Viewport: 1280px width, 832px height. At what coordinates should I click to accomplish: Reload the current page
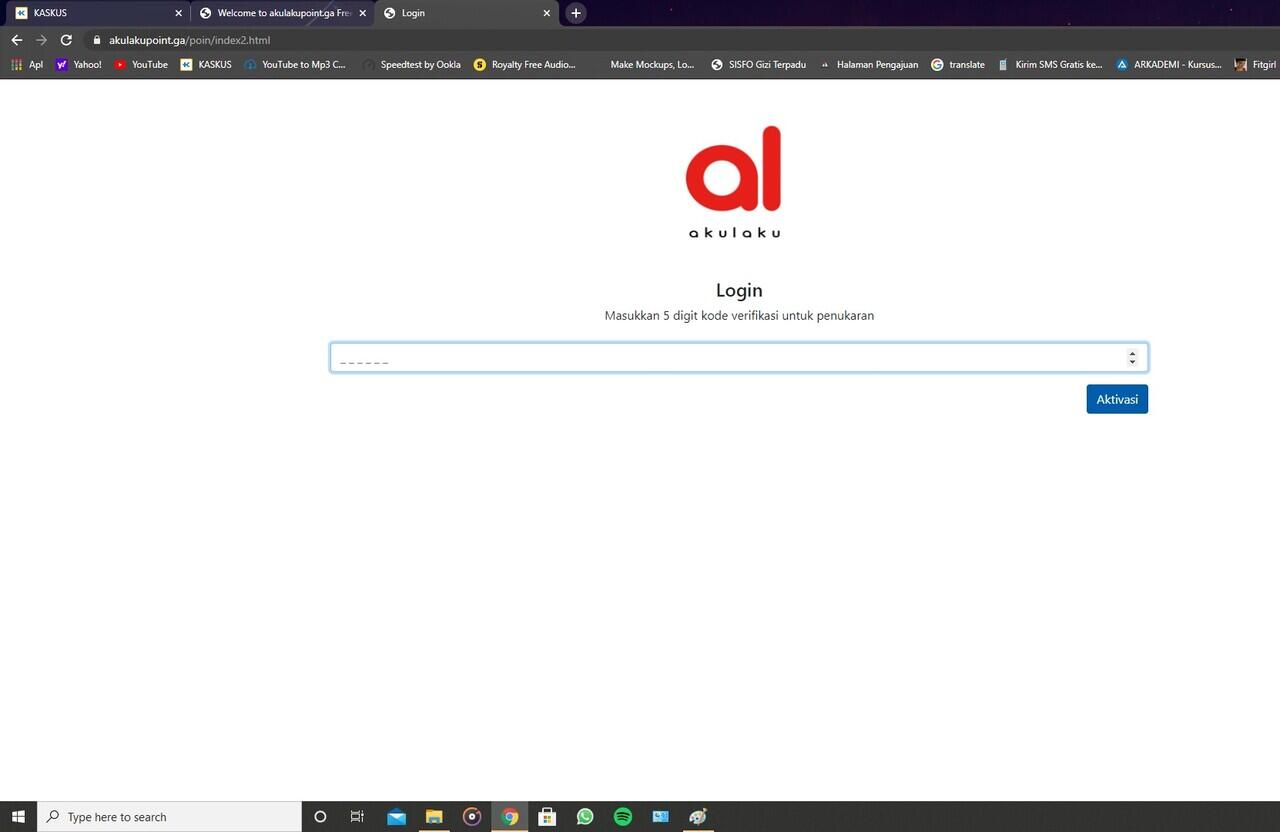66,40
